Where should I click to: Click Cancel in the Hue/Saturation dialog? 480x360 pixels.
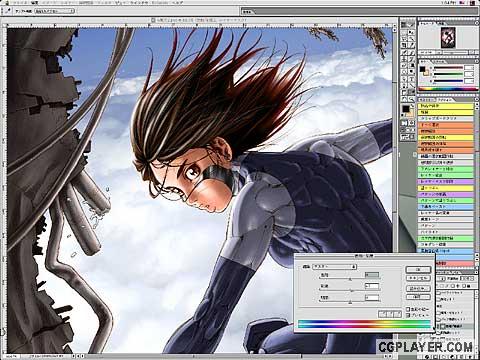418,278
